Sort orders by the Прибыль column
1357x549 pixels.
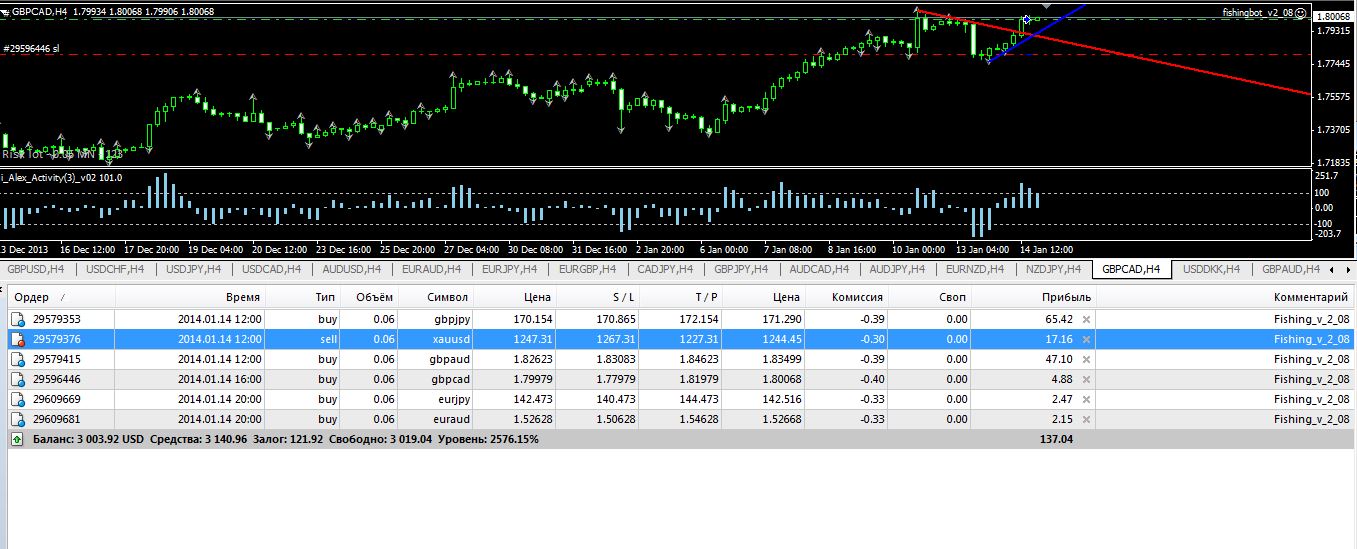pos(1034,297)
